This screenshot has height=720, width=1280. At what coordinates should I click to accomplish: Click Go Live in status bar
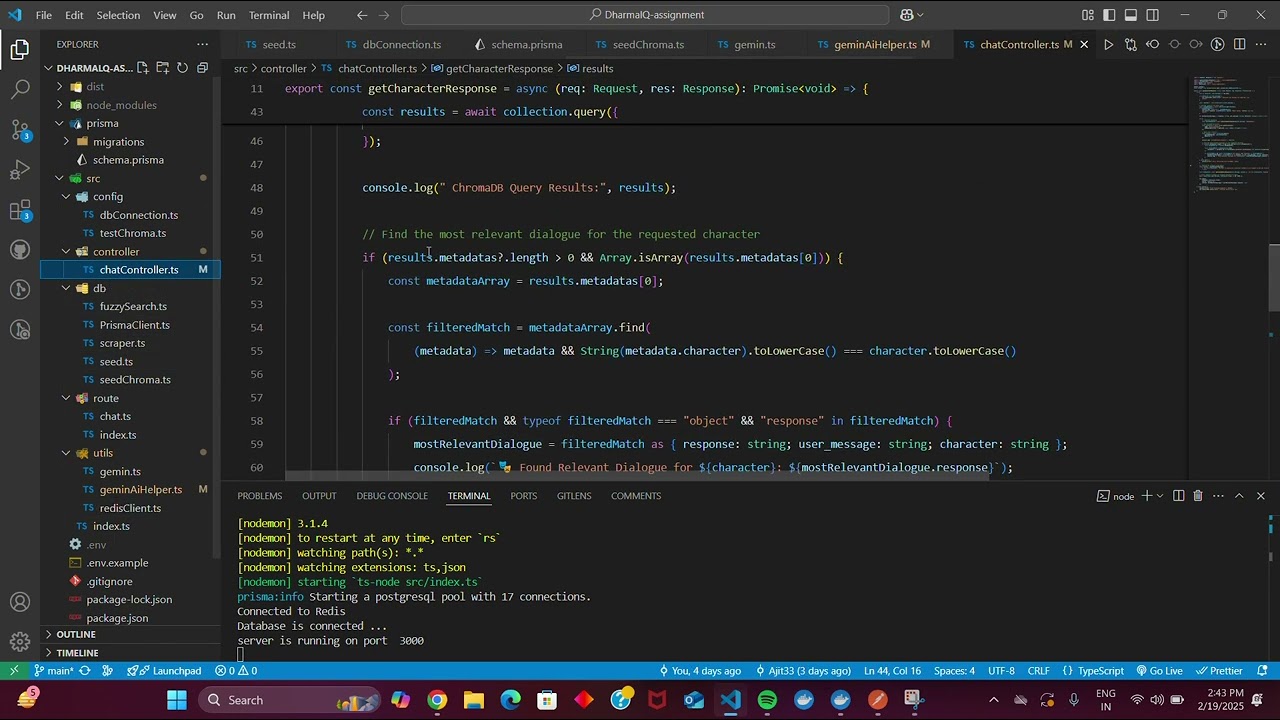pos(1158,671)
